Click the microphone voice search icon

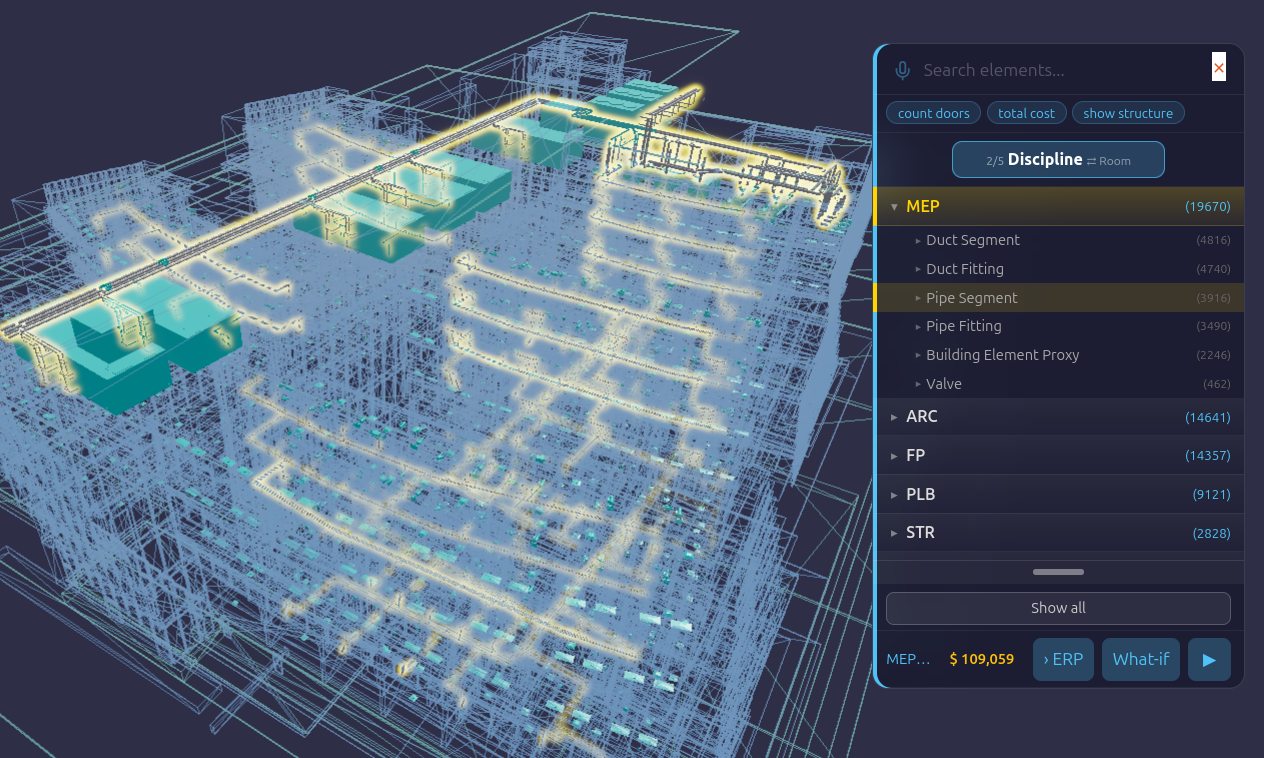pyautogui.click(x=902, y=70)
